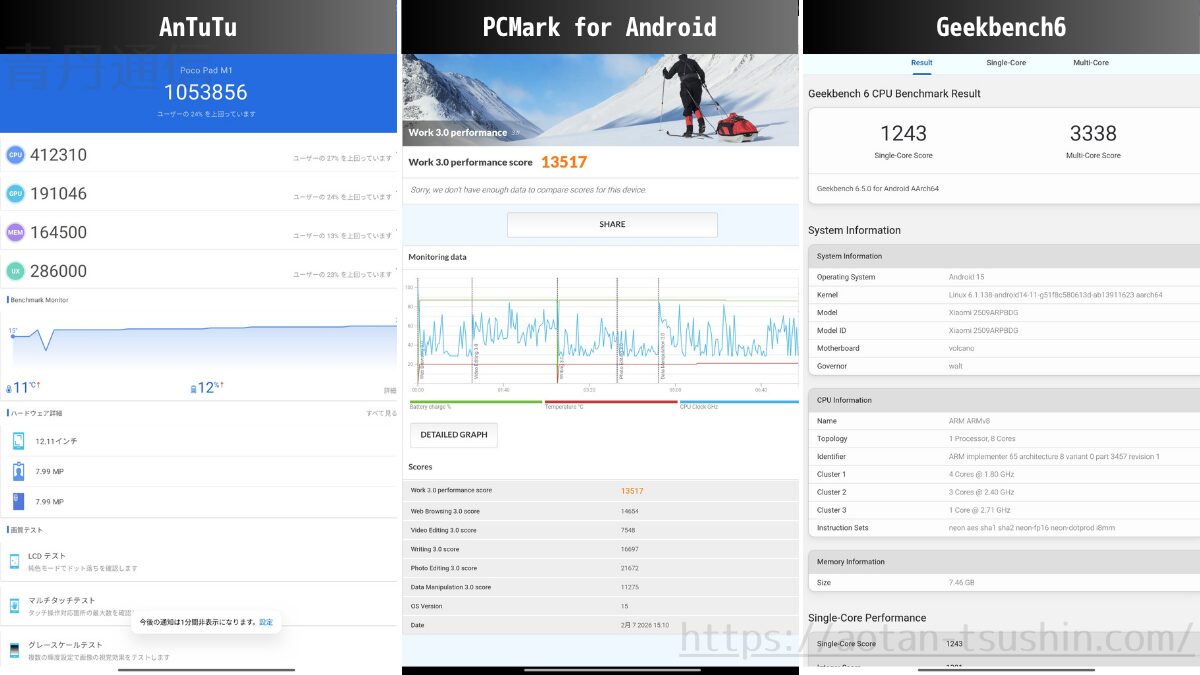1200x675 pixels.
Task: Click the マルチタッチテスト icon
Action: click(15, 605)
